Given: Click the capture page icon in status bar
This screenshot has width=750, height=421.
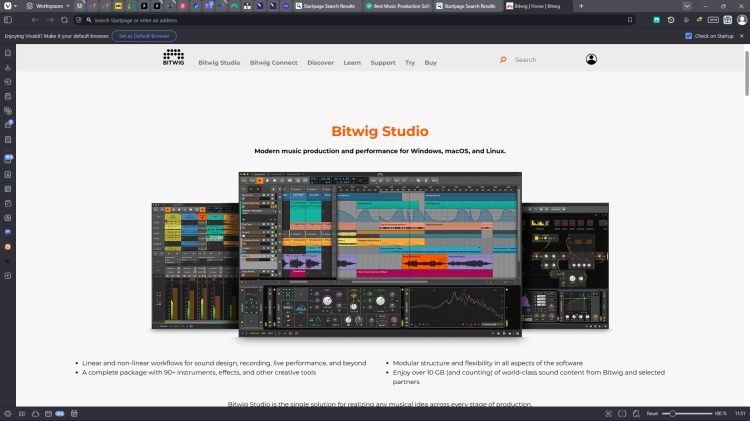Looking at the screenshot, I should tap(608, 413).
